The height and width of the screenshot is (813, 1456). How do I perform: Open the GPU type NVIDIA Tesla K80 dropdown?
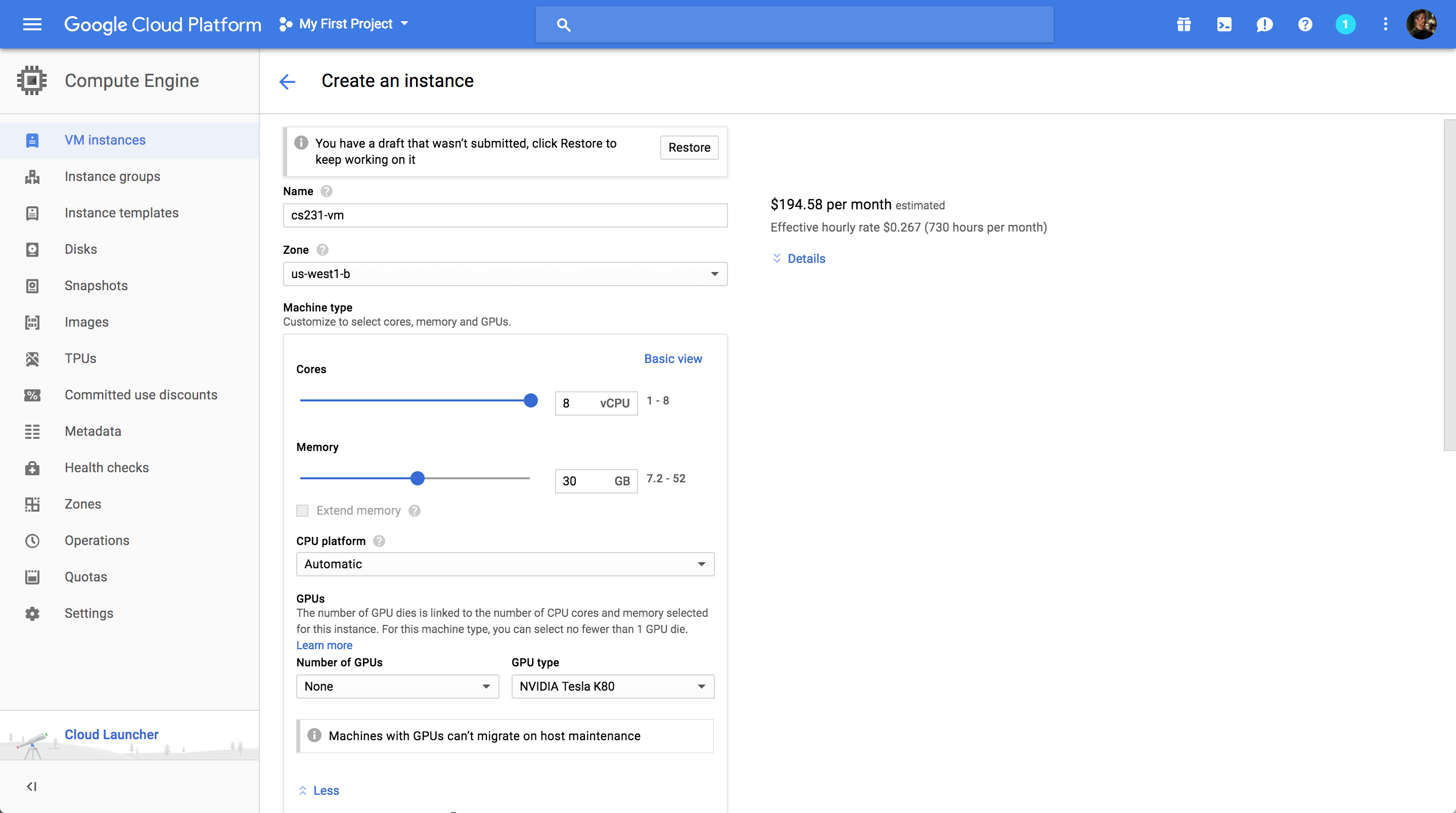pyautogui.click(x=613, y=686)
